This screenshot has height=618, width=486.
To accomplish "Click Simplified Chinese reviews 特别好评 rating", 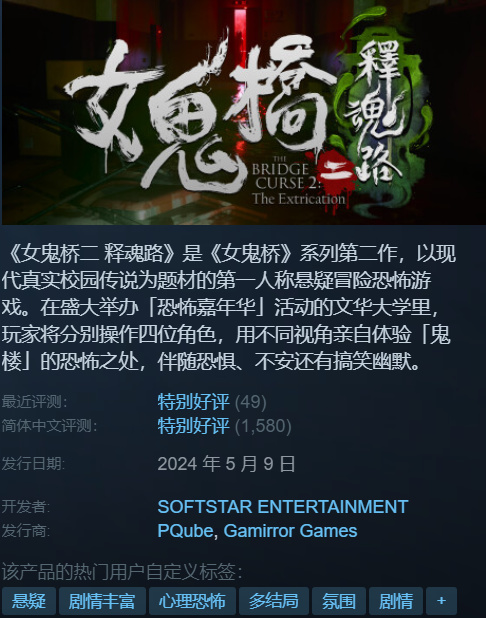I will pyautogui.click(x=193, y=426).
